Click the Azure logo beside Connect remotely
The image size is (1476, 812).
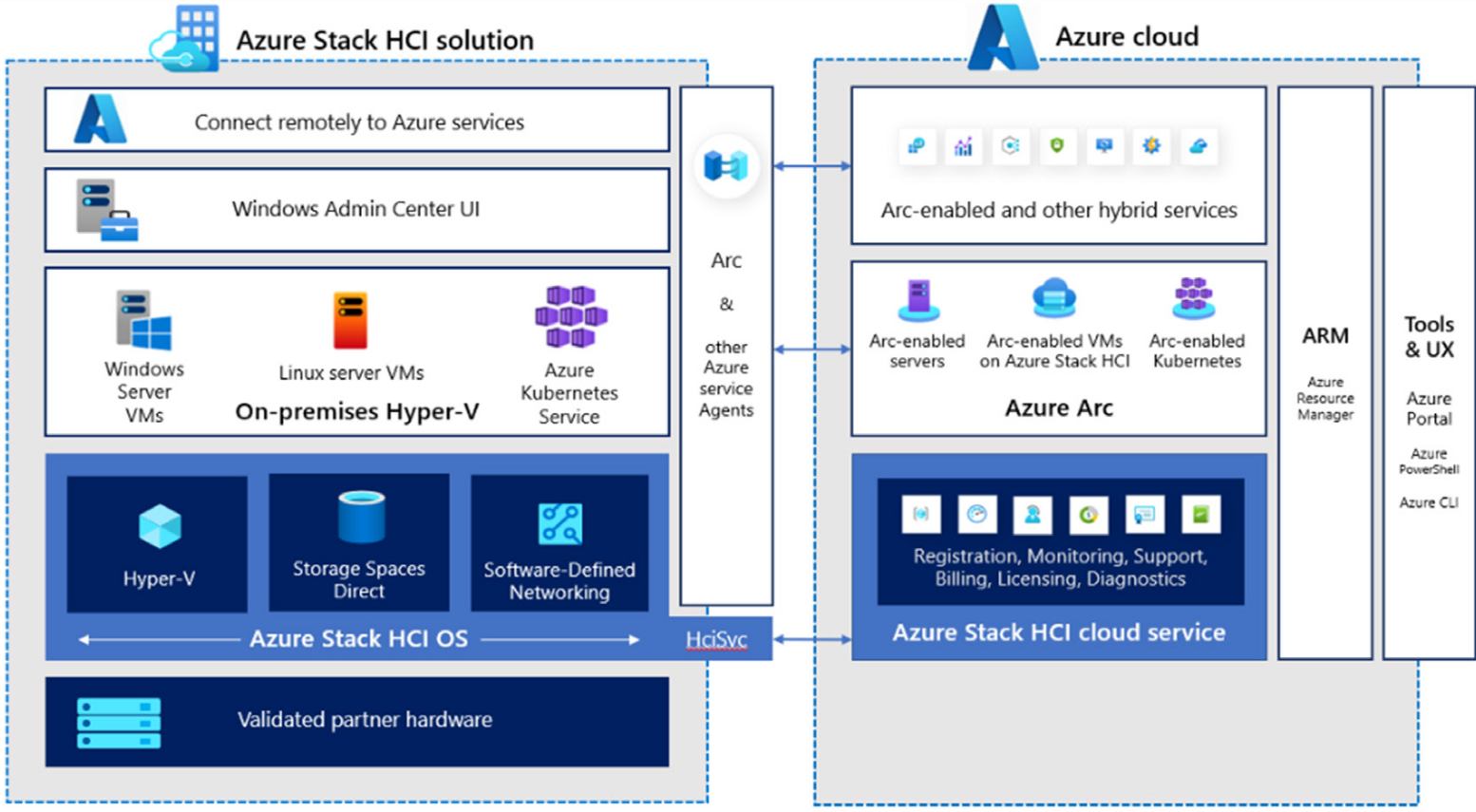(100, 120)
